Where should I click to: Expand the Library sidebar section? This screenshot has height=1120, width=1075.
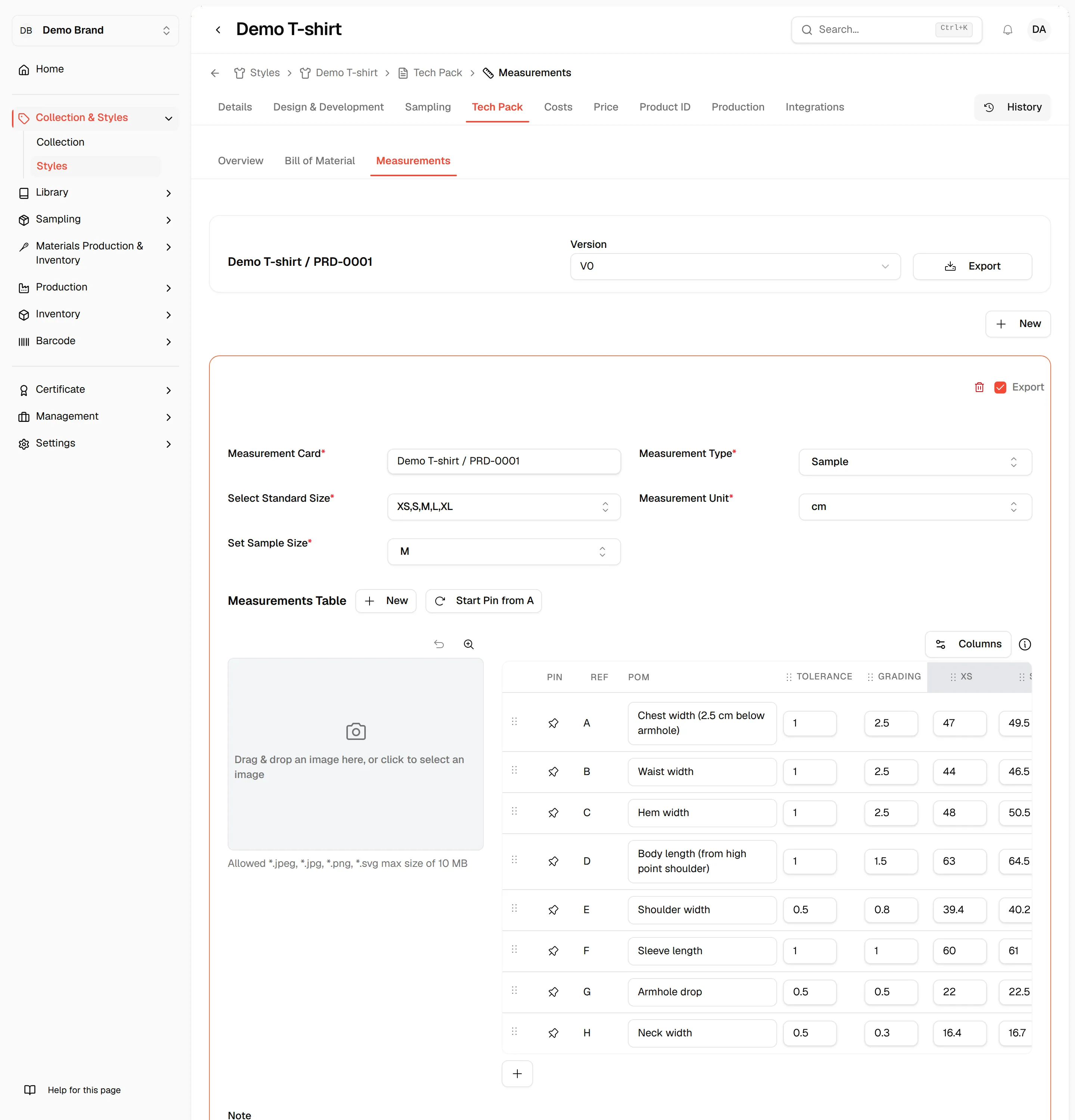[96, 193]
